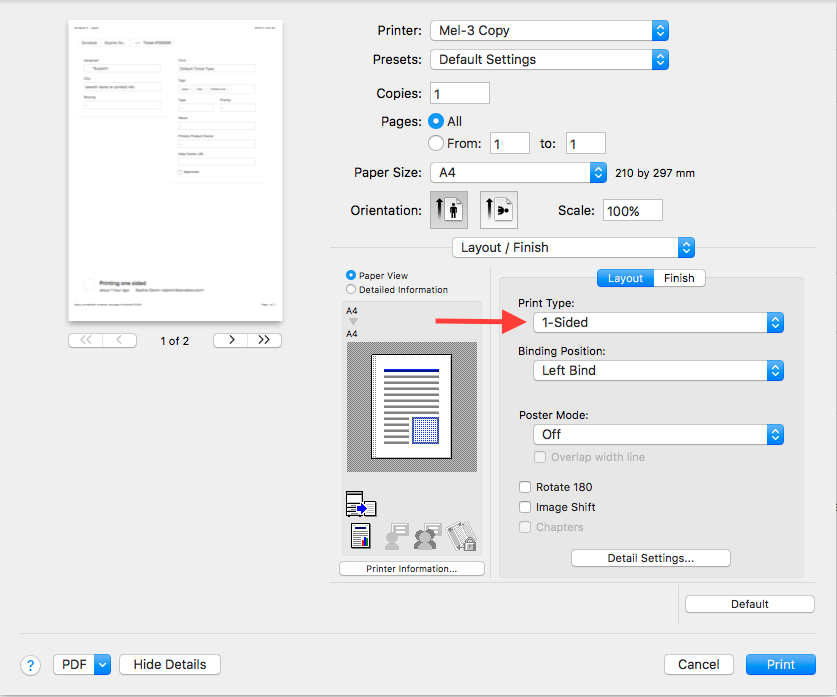This screenshot has height=697, width=837.
Task: Click the printer output tray icon
Action: coord(360,505)
